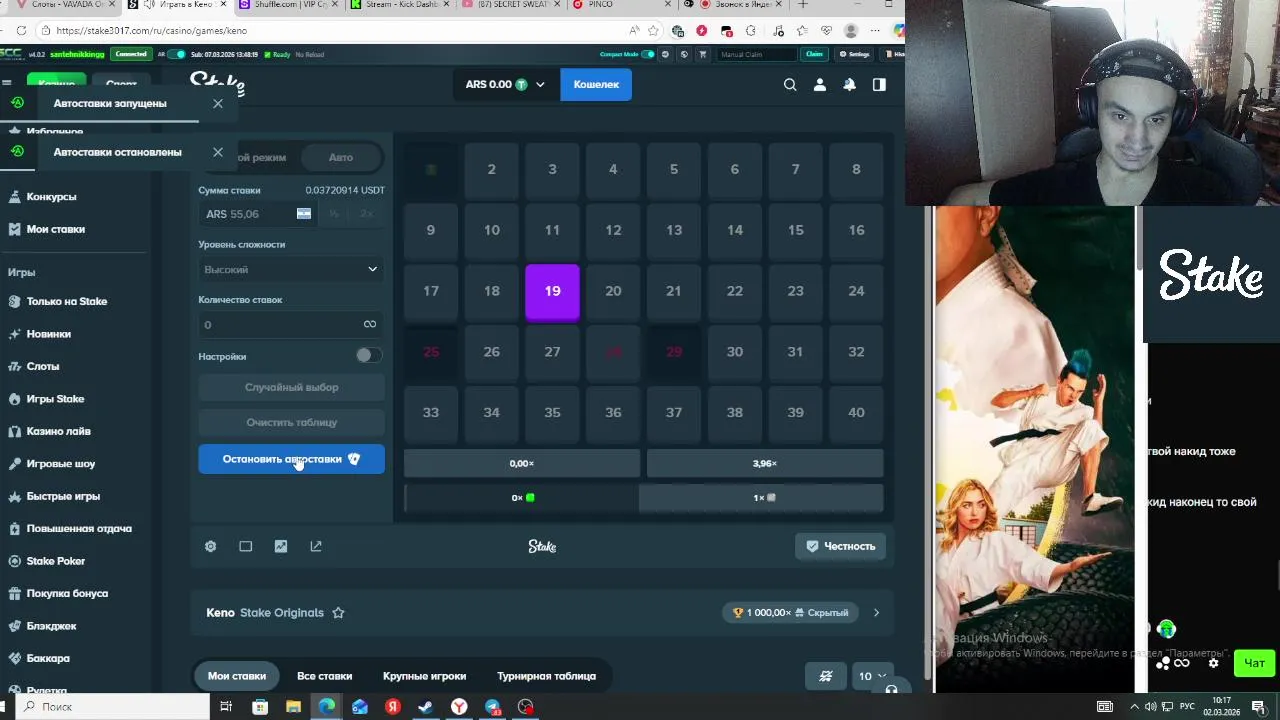Open Турнирная таблица tab
Screen dimensions: 1280x720
(x=546, y=676)
